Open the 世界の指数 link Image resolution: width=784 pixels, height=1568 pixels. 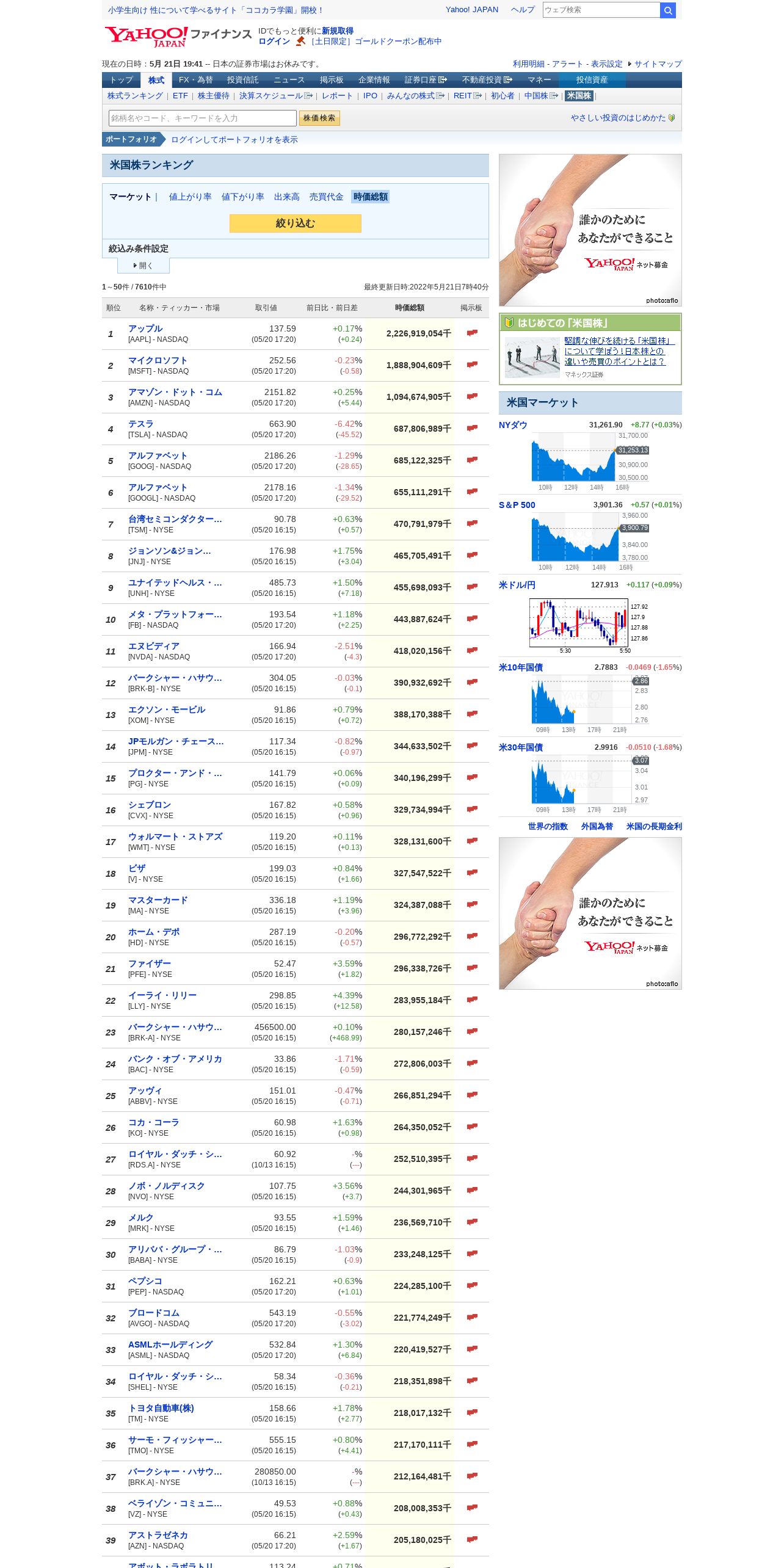click(548, 827)
